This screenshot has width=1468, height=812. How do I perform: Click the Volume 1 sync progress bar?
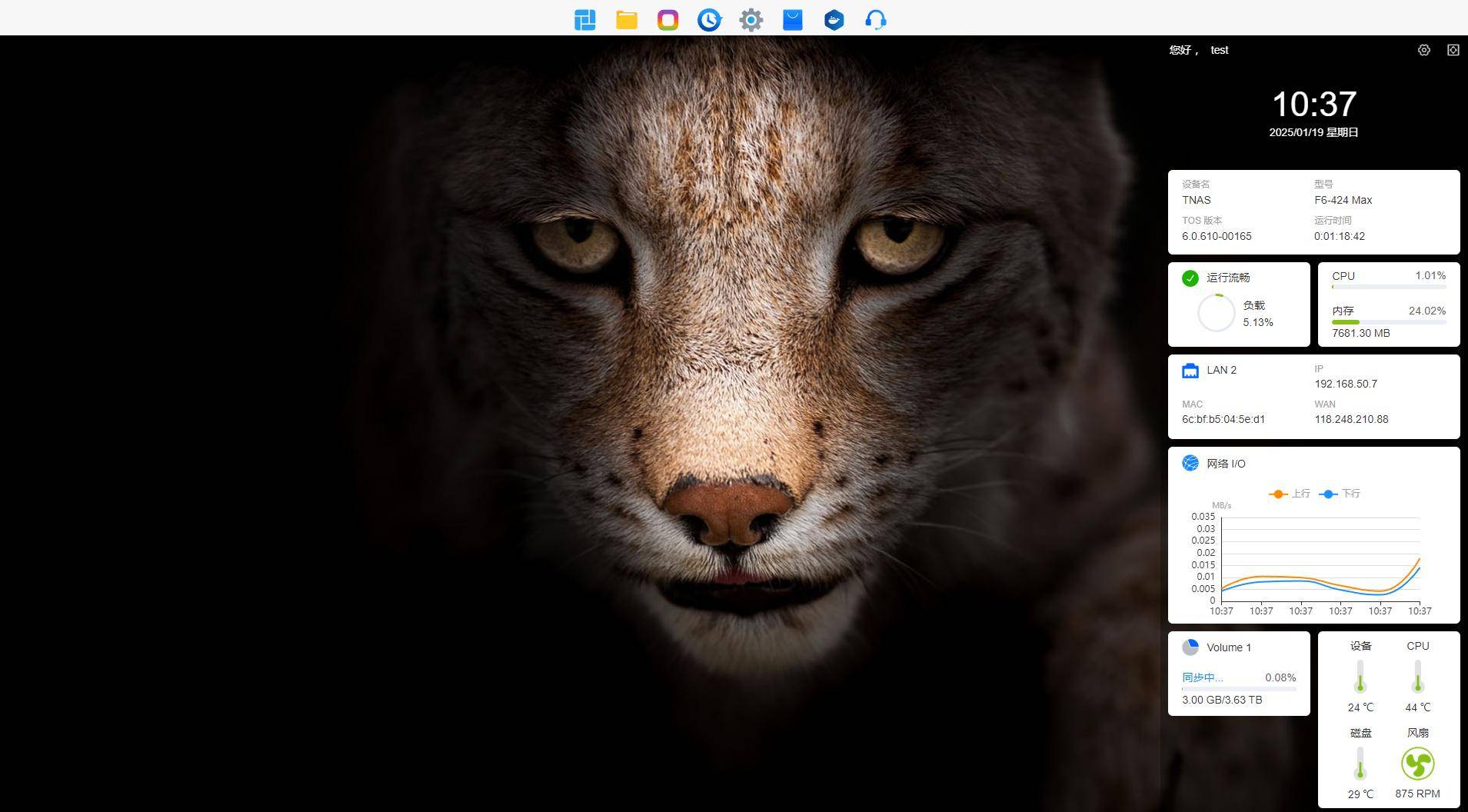pyautogui.click(x=1239, y=689)
